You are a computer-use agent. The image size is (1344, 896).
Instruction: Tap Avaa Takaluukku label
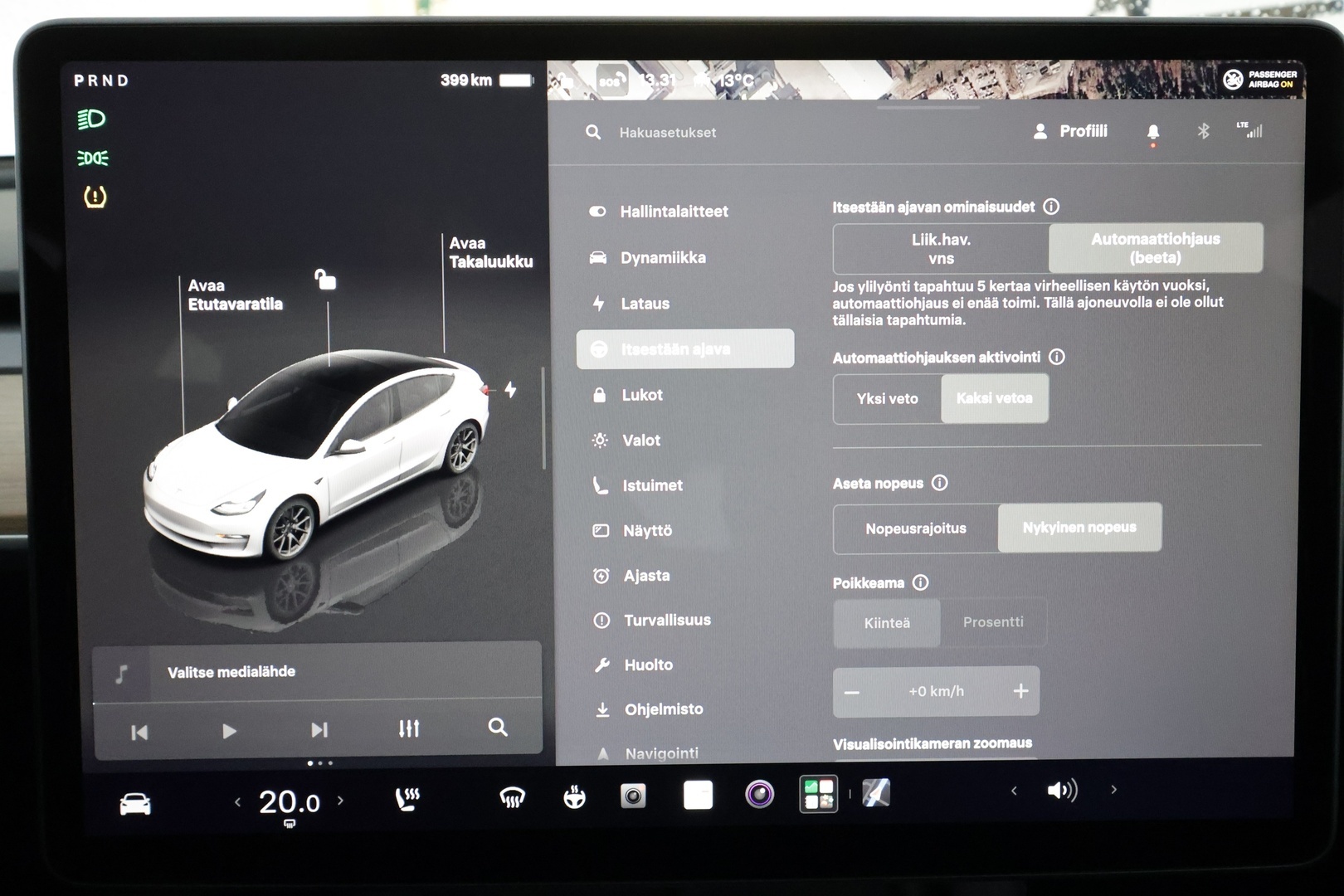pos(490,252)
